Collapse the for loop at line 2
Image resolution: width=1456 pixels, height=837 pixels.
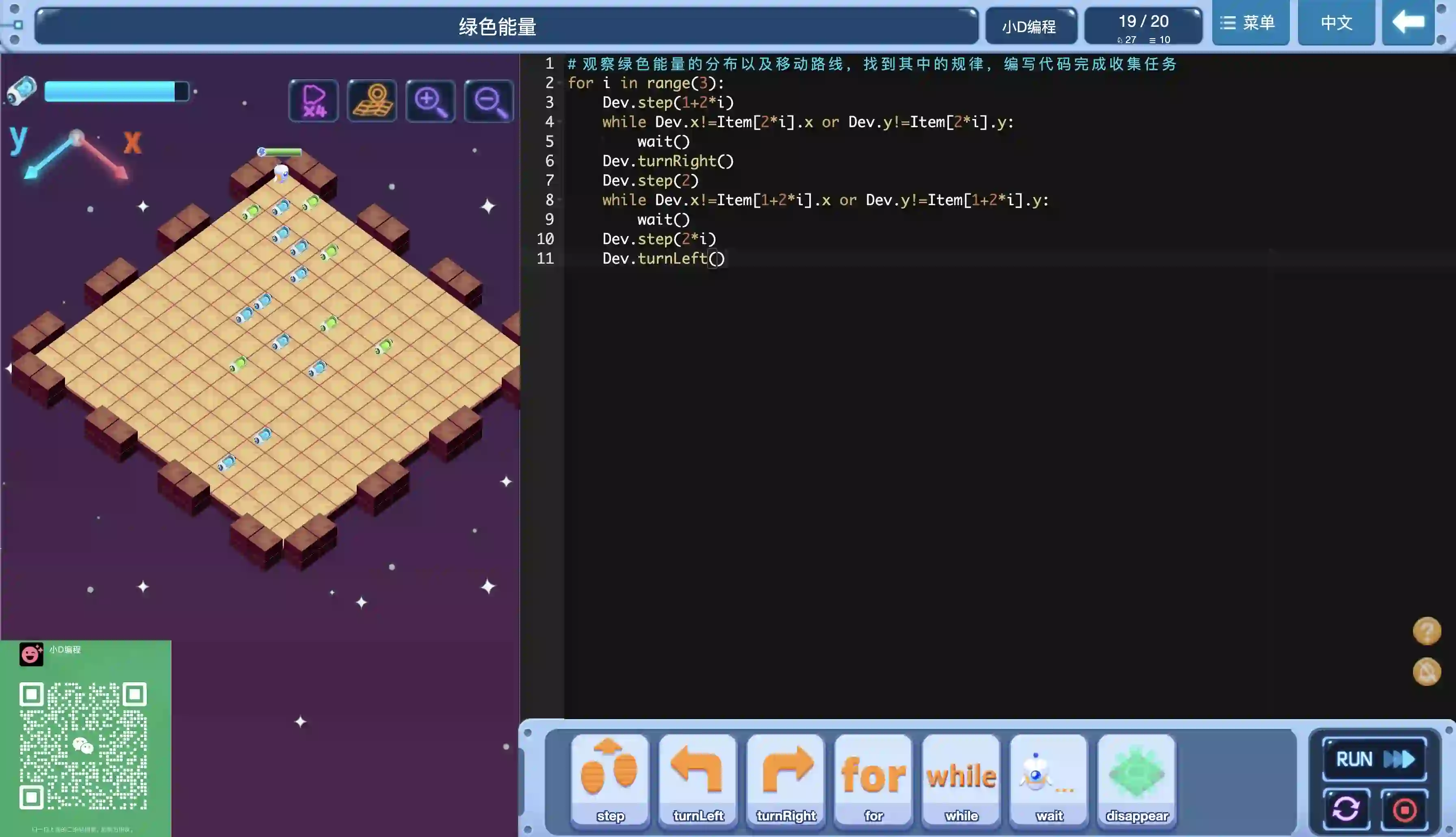coord(559,83)
